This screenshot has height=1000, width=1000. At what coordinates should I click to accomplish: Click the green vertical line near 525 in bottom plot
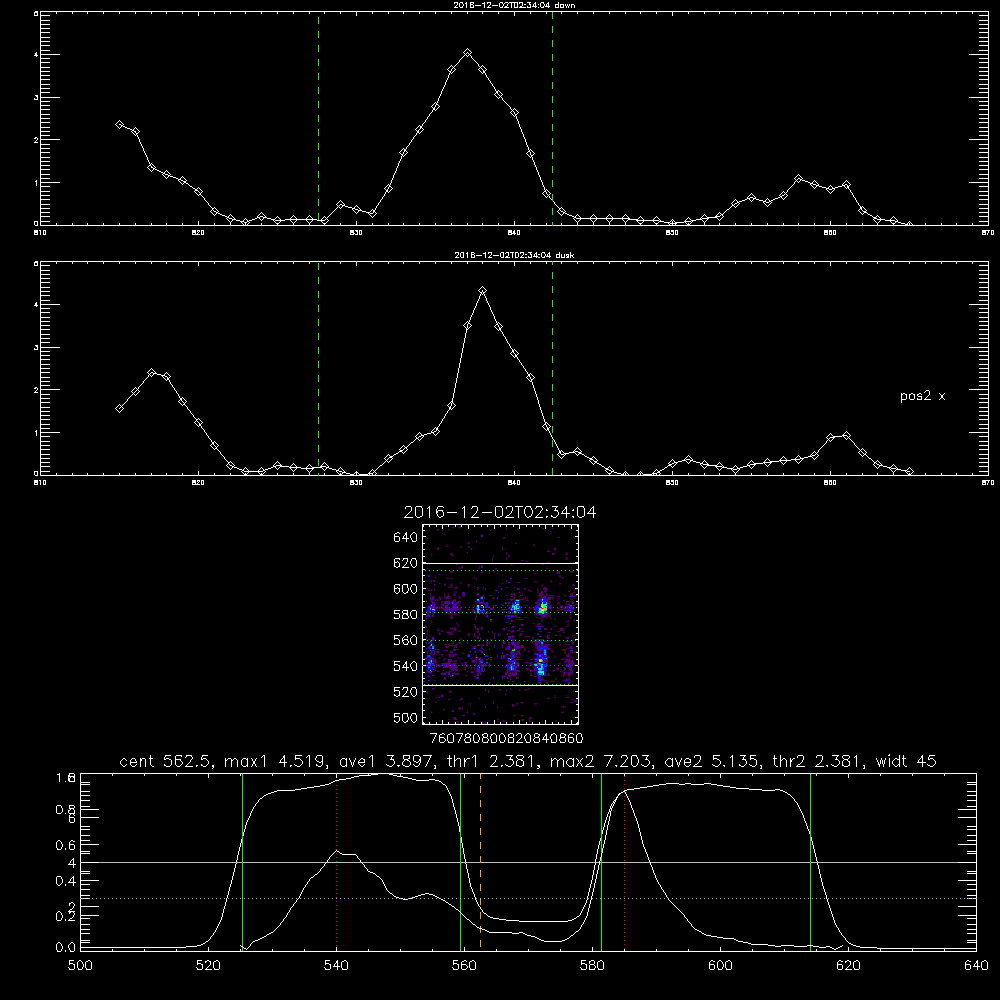click(242, 861)
